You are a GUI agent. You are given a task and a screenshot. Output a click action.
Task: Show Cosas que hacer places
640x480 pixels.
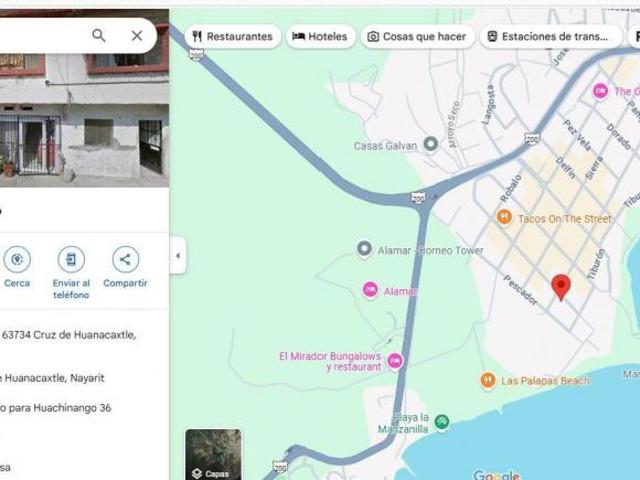[x=417, y=37]
